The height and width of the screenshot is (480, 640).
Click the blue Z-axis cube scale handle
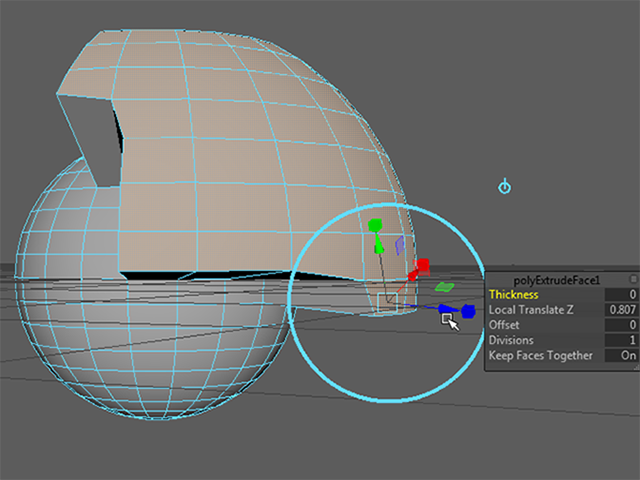coord(468,311)
